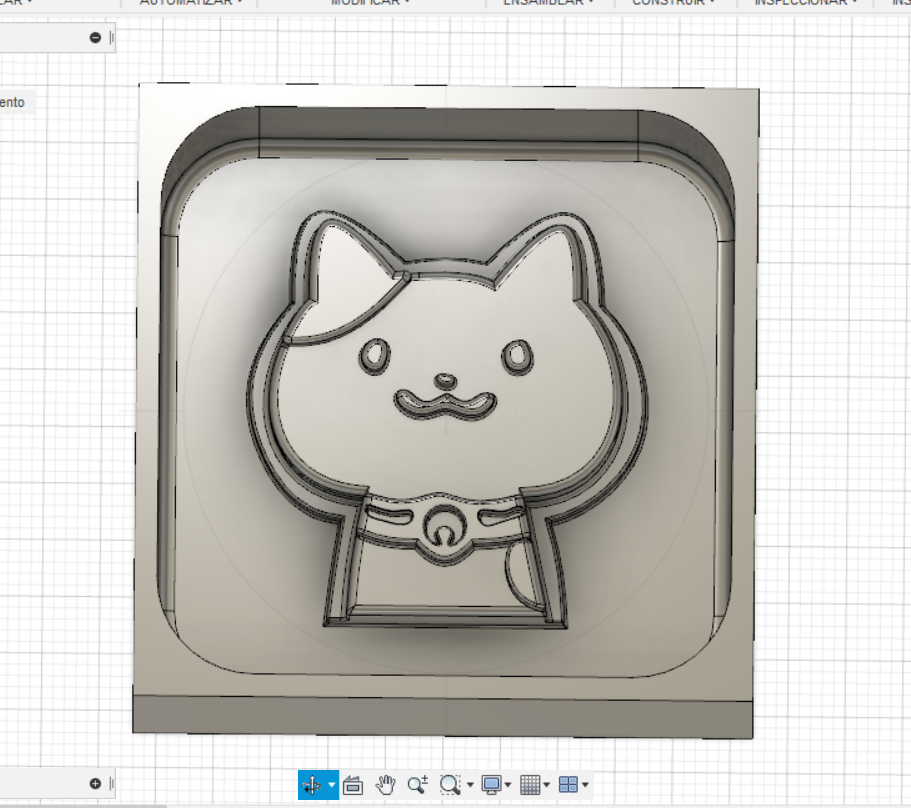
Task: Expand the bottom panel with plus icon
Action: 95,784
